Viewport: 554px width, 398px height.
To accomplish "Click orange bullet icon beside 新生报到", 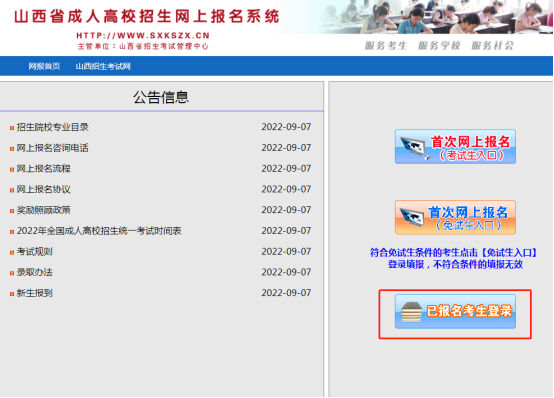I will pos(12,294).
